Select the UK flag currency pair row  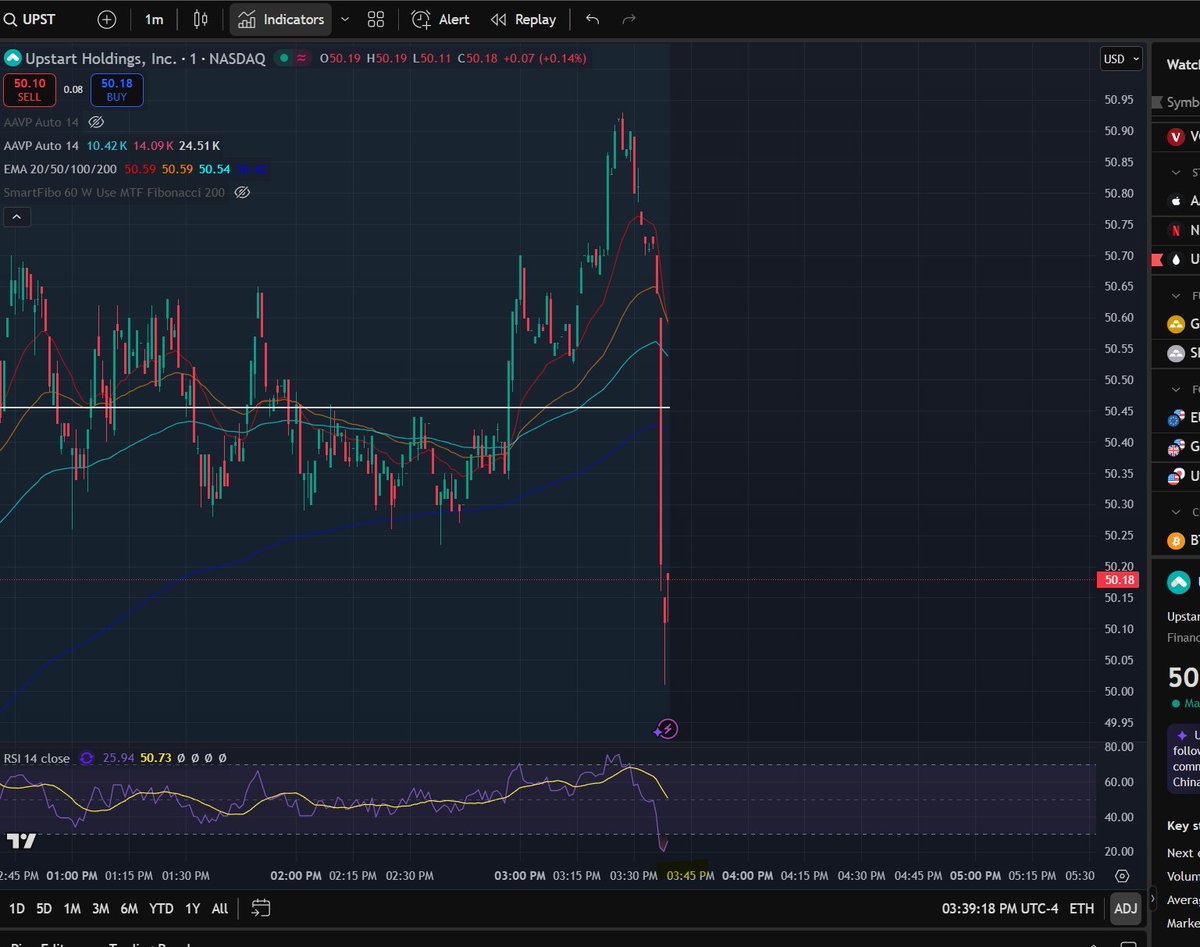[1176, 446]
